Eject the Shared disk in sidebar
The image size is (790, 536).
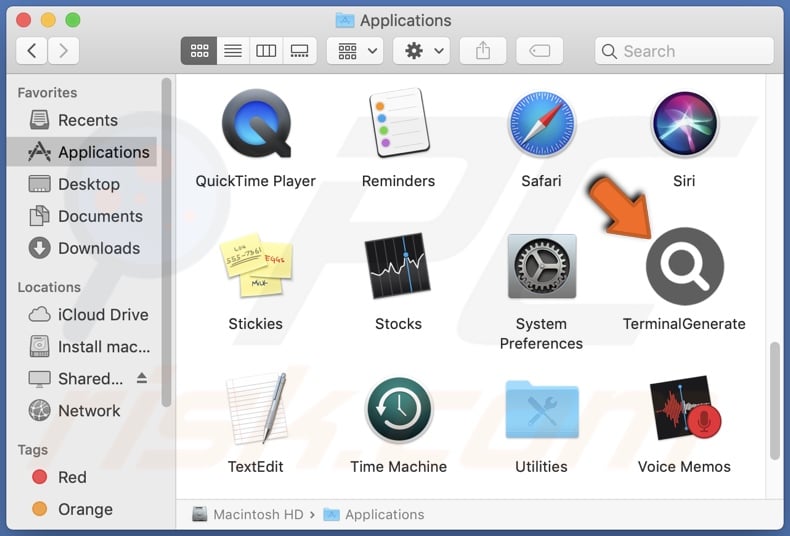142,378
